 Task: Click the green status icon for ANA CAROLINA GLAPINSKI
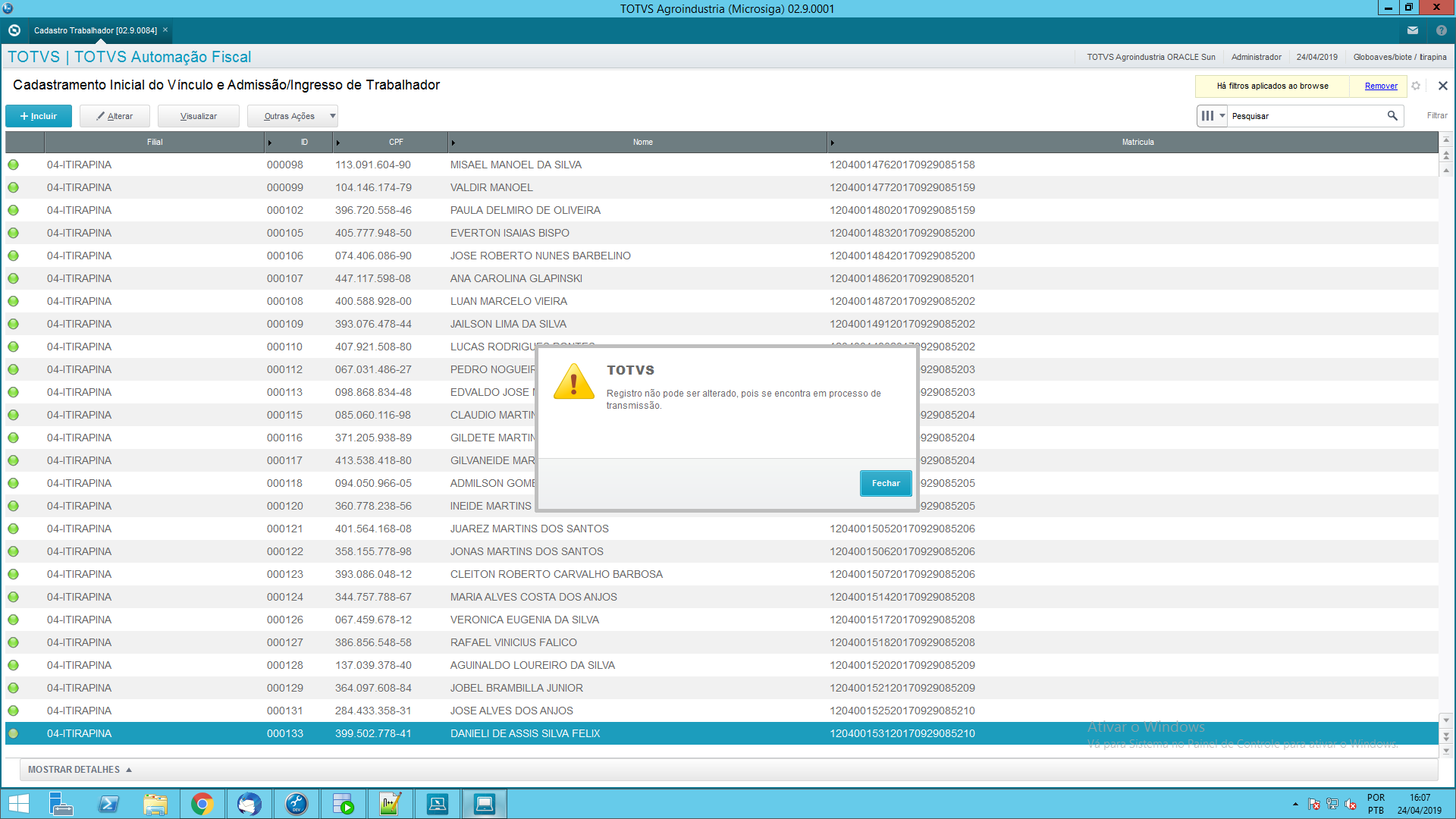13,278
